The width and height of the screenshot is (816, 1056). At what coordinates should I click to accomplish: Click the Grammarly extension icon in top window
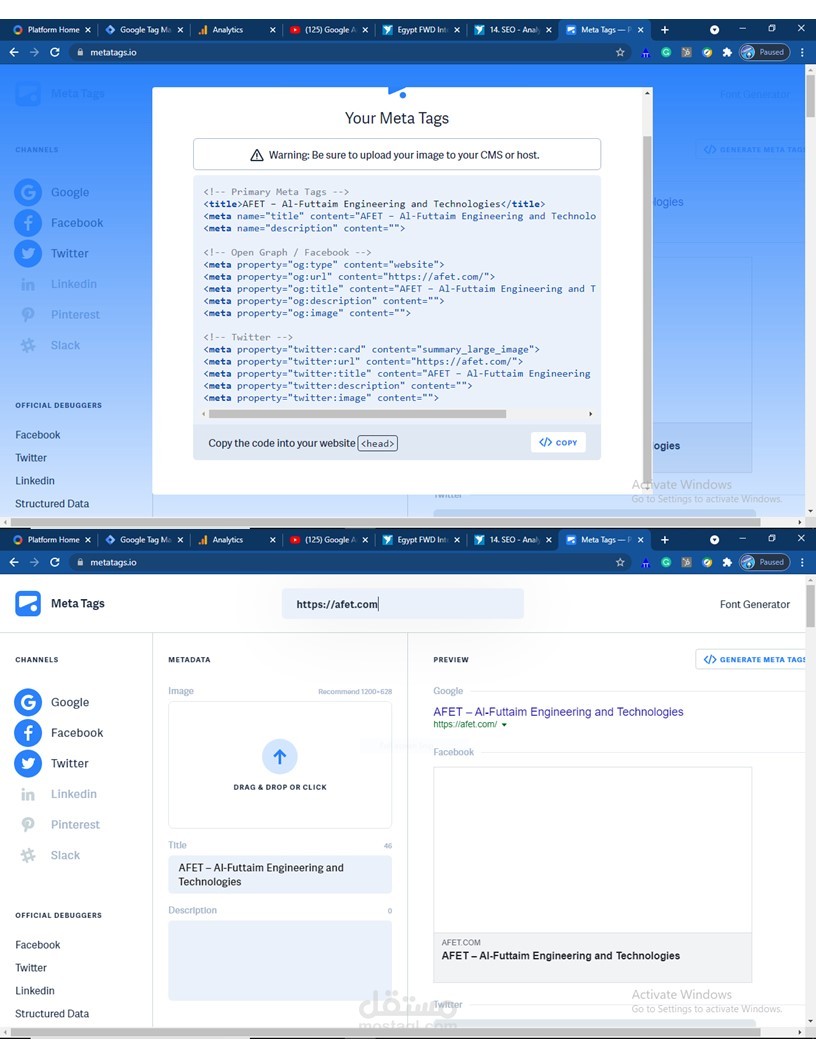[x=666, y=52]
